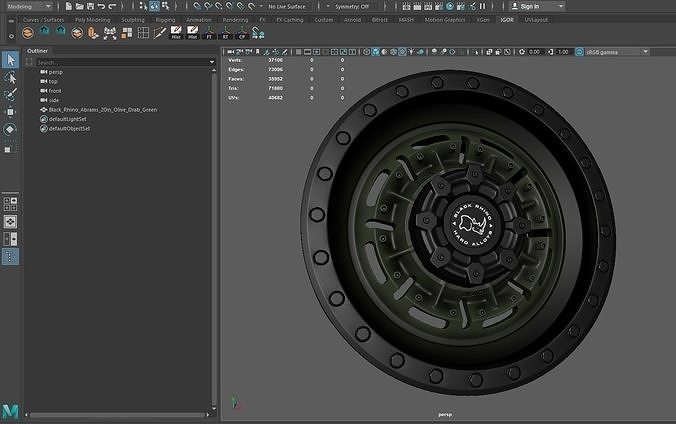Create a new scene file

click(69, 6)
